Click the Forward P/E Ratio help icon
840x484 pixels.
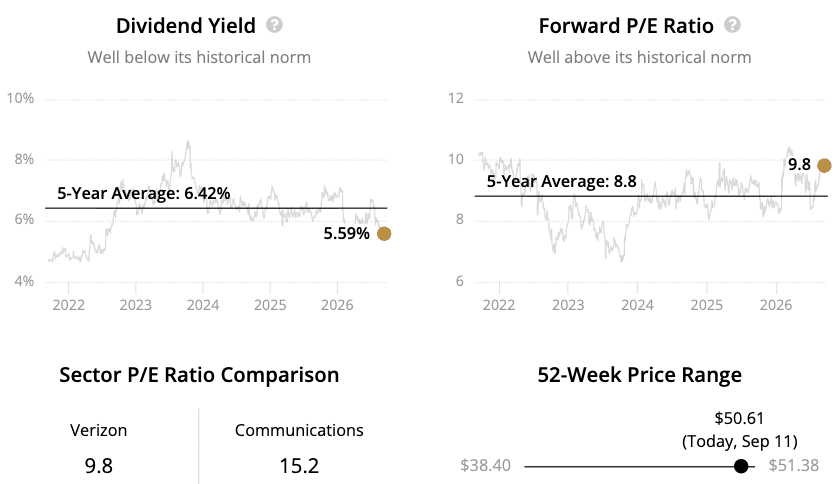pos(732,25)
